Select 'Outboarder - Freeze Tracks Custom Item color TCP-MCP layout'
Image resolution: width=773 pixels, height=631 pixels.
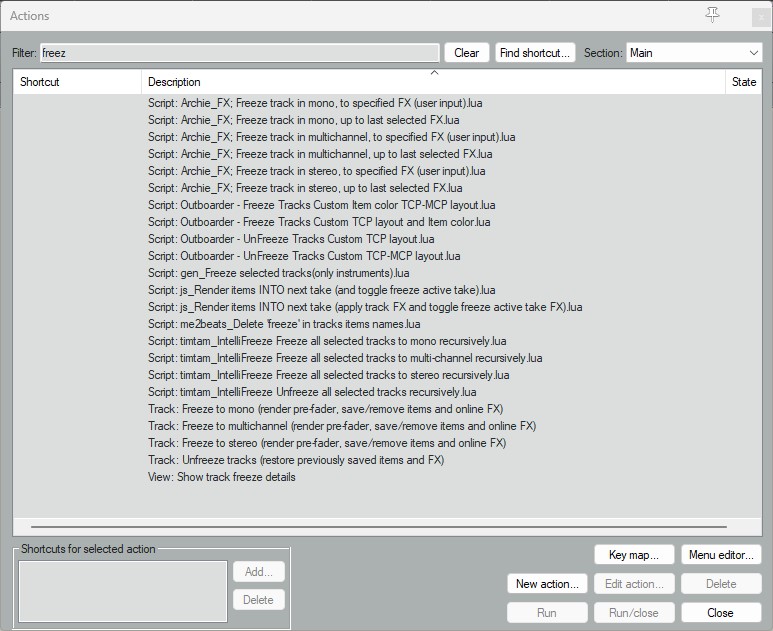322,205
